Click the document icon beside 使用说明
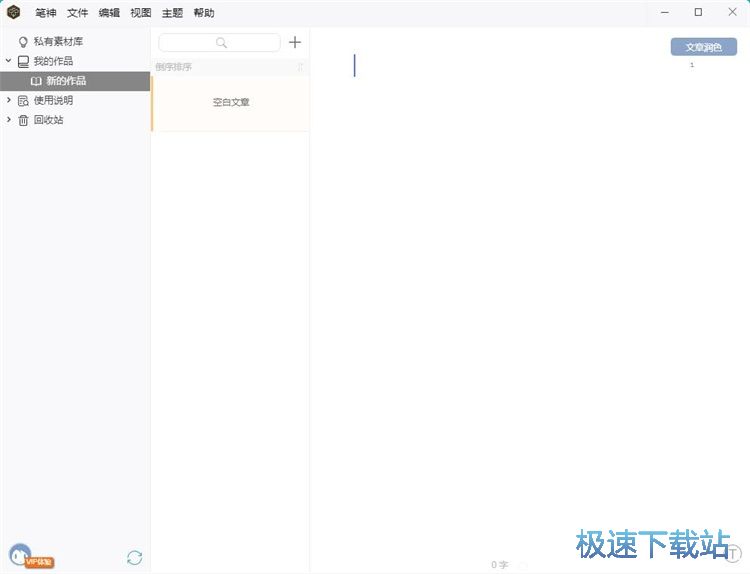This screenshot has width=750, height=574. pos(23,101)
